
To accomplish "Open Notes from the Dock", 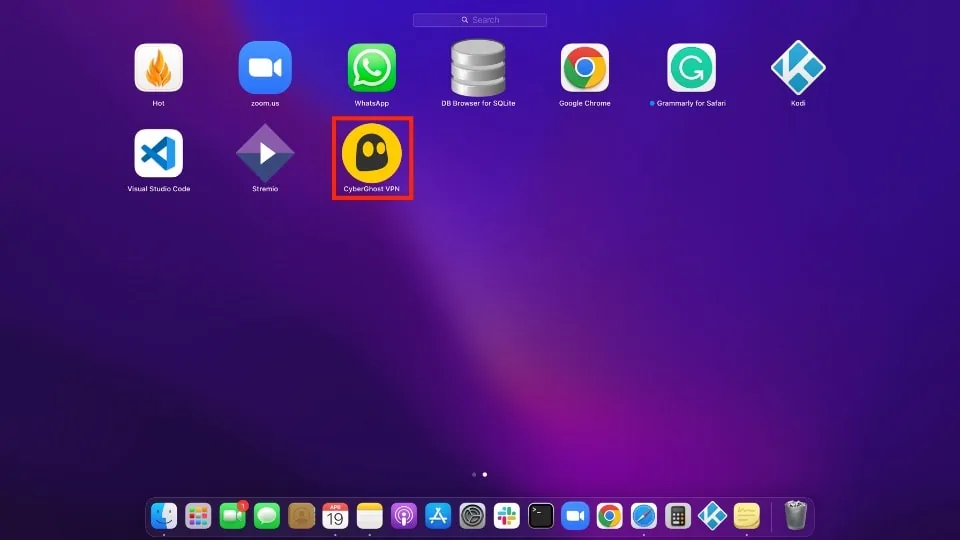I will pos(370,516).
